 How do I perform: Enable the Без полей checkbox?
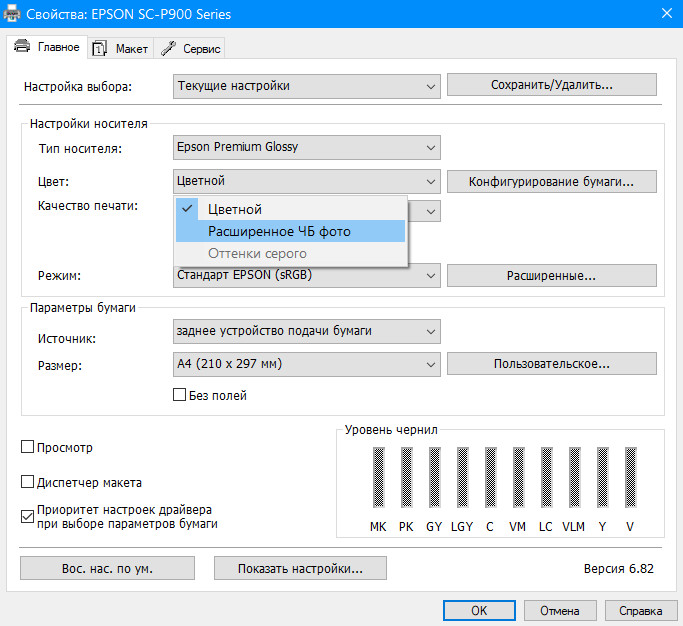[x=179, y=395]
